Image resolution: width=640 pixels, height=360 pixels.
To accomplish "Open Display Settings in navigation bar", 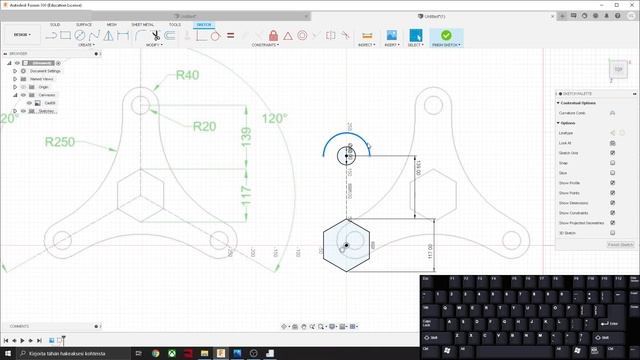I will [x=333, y=327].
